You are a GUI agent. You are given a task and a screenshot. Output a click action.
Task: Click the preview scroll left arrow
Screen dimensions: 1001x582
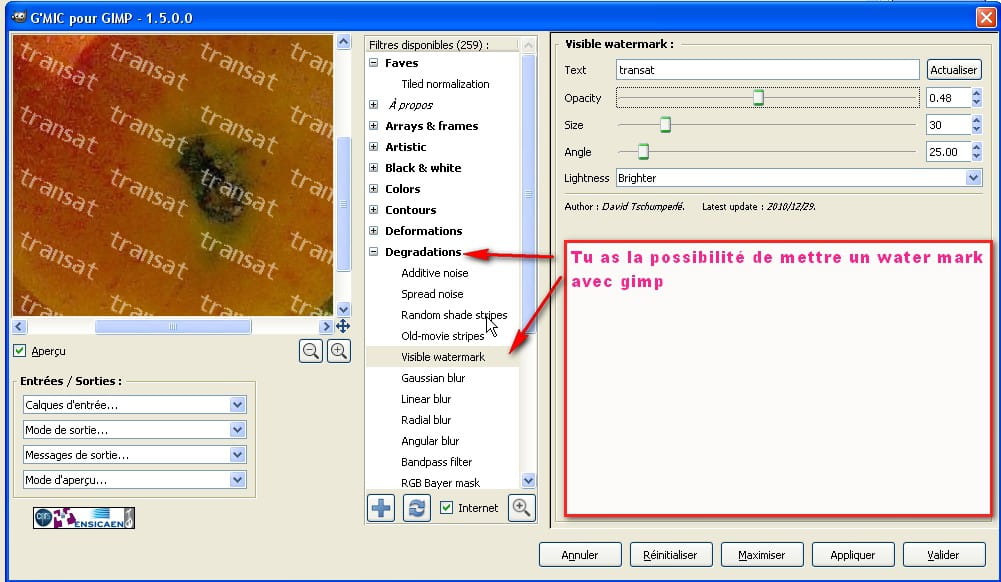[x=19, y=326]
